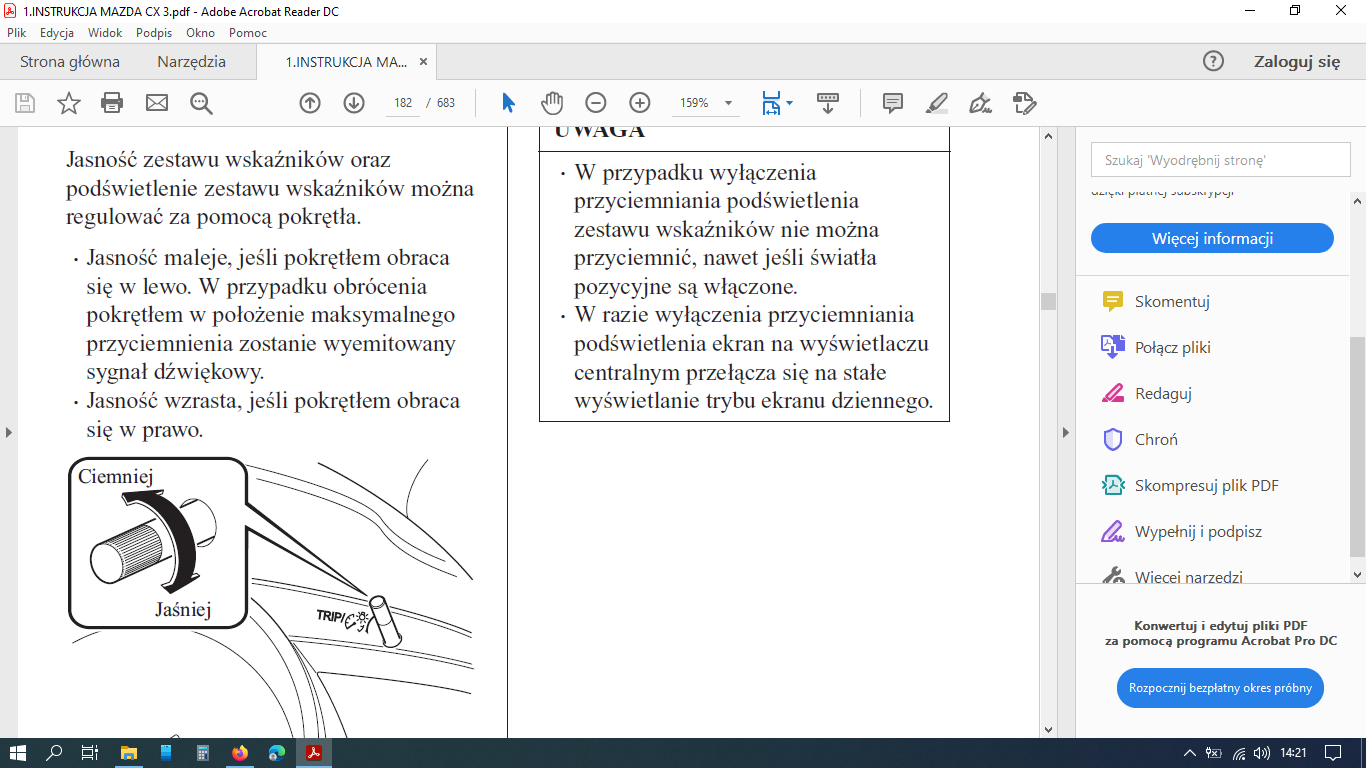Open the find text magnifier tool
This screenshot has width=1366, height=768.
pyautogui.click(x=201, y=103)
